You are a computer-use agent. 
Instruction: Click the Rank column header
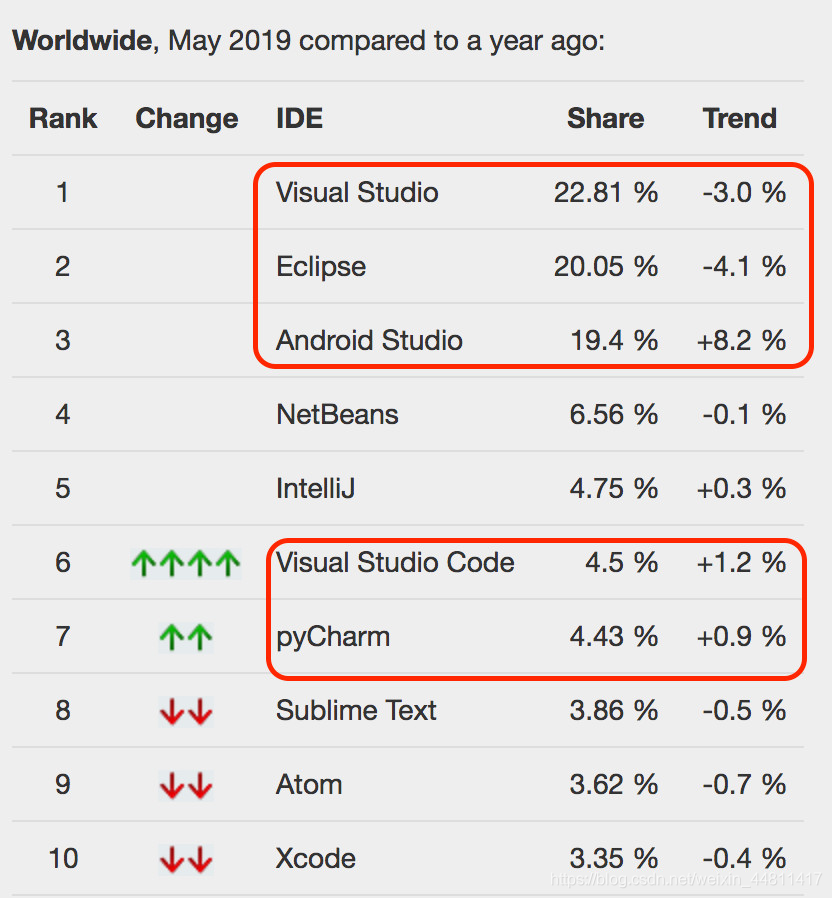pos(63,119)
